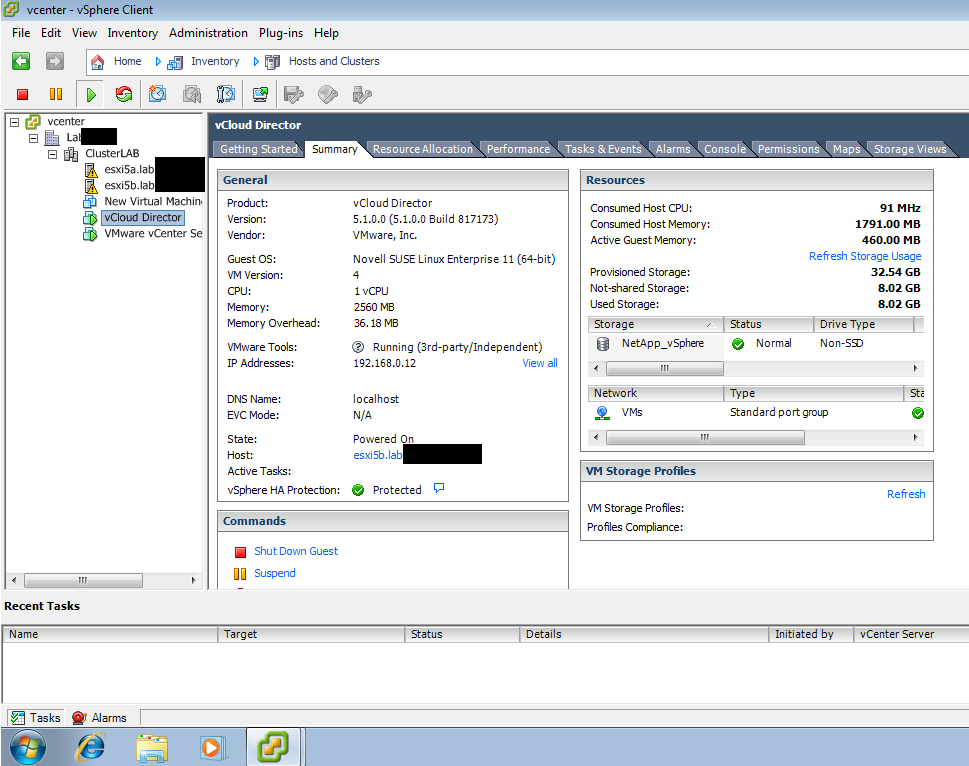The height and width of the screenshot is (766, 969).
Task: Open the vSphere HA Protection info bubble
Action: [438, 489]
